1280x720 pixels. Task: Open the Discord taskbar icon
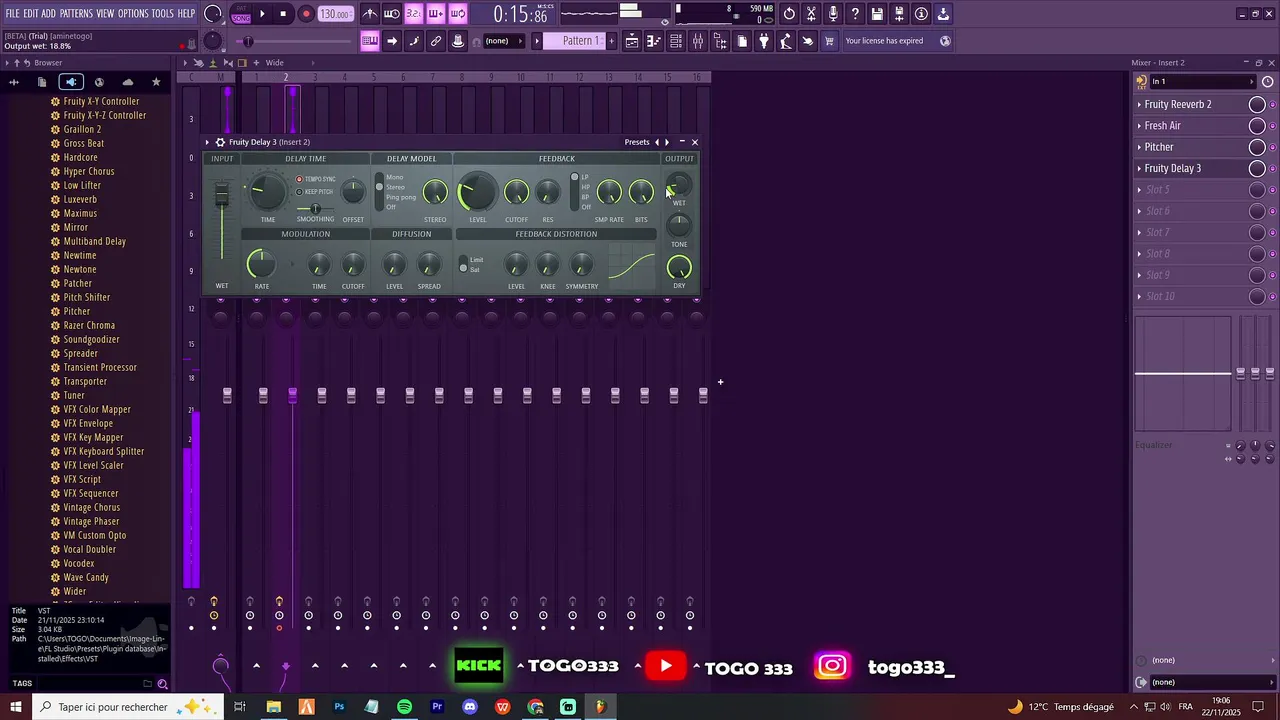470,707
